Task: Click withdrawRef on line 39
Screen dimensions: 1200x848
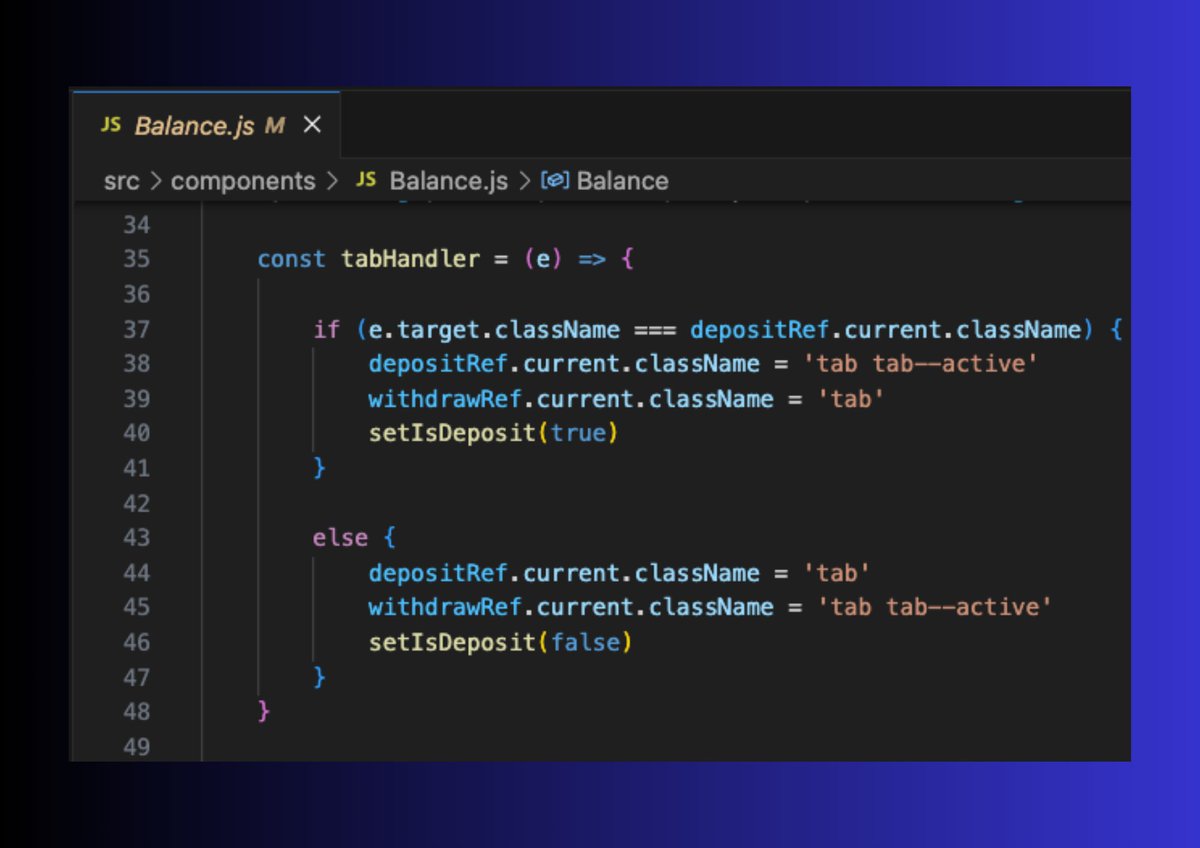Action: (x=446, y=399)
